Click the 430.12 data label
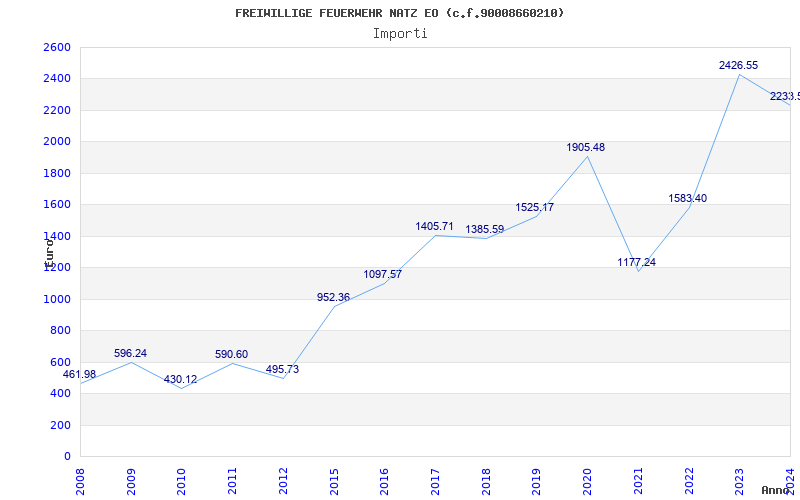Image resolution: width=800 pixels, height=500 pixels. pyautogui.click(x=180, y=379)
